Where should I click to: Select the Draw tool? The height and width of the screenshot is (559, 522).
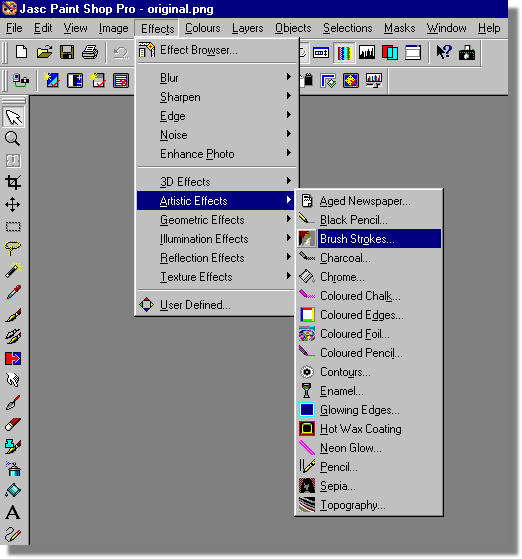pyautogui.click(x=13, y=534)
